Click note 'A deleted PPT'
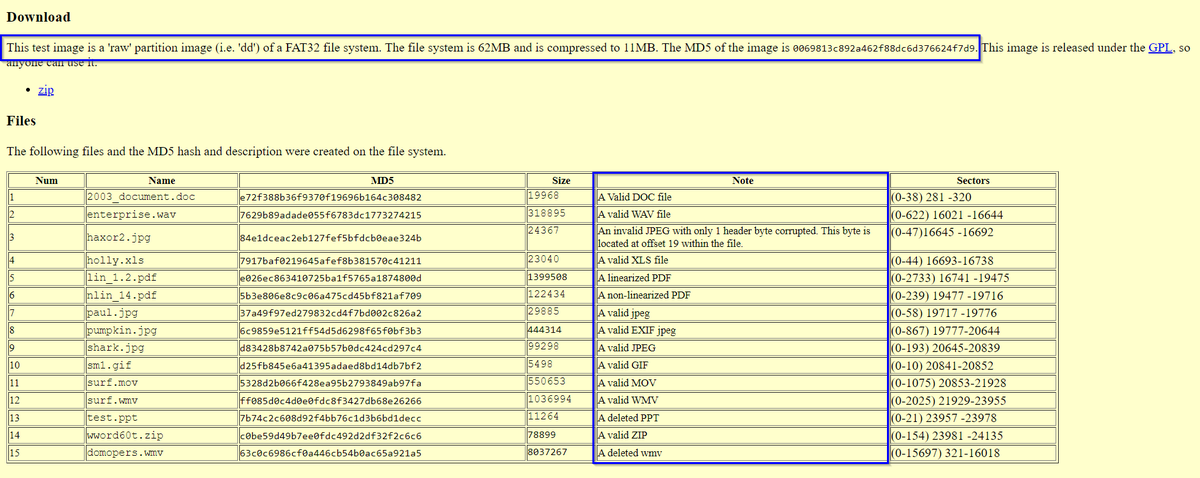 [628, 418]
